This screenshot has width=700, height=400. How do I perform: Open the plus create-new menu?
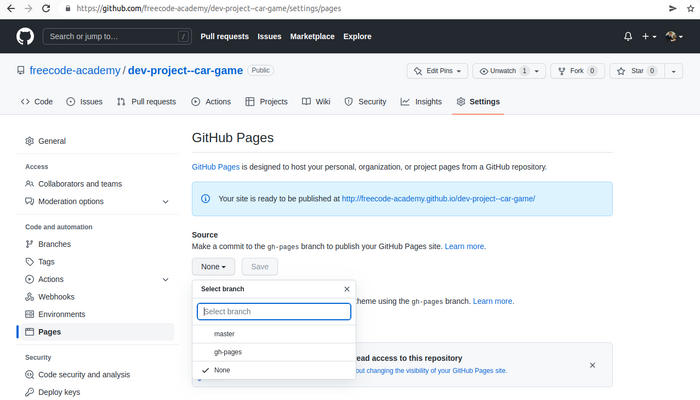click(x=649, y=36)
